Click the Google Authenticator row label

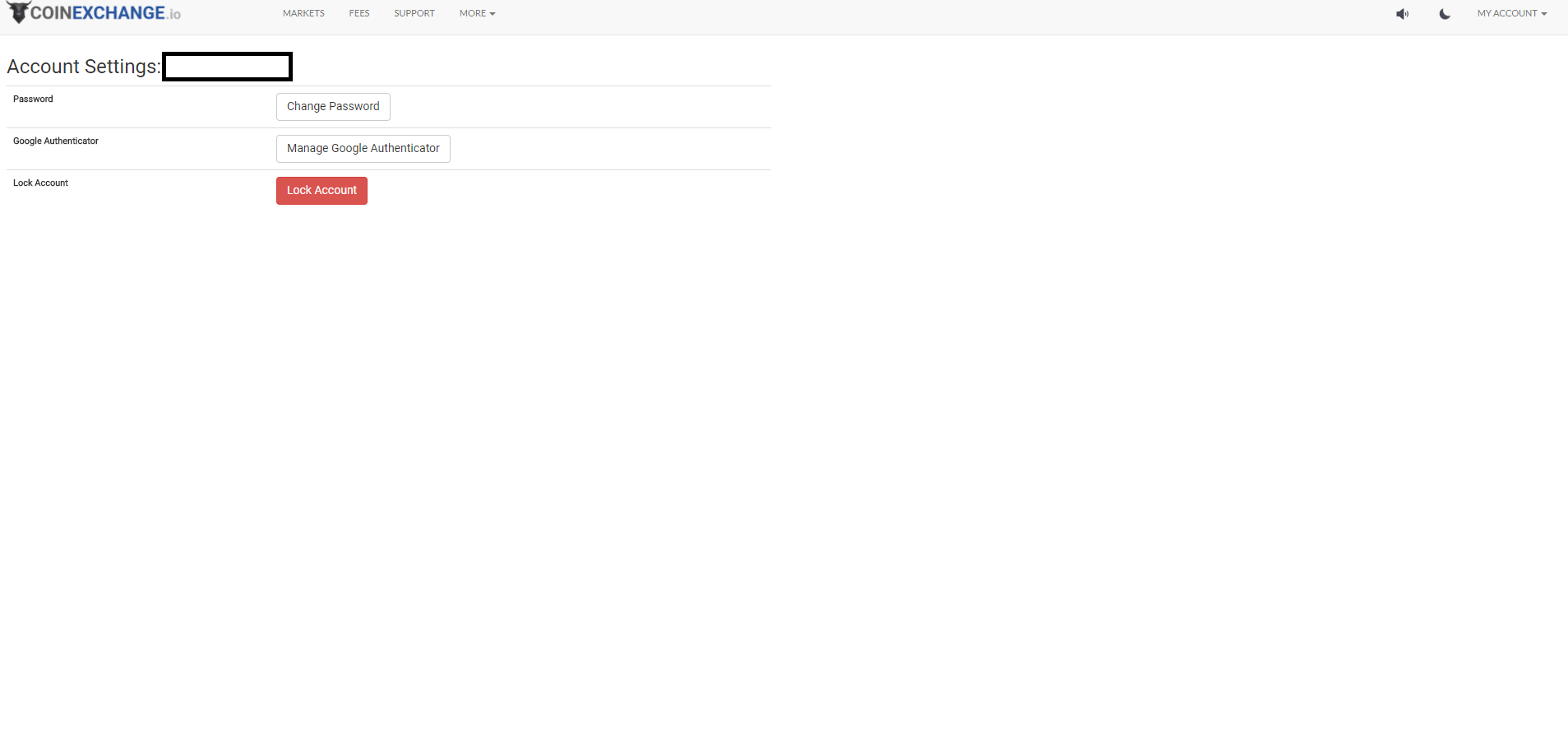pyautogui.click(x=55, y=141)
